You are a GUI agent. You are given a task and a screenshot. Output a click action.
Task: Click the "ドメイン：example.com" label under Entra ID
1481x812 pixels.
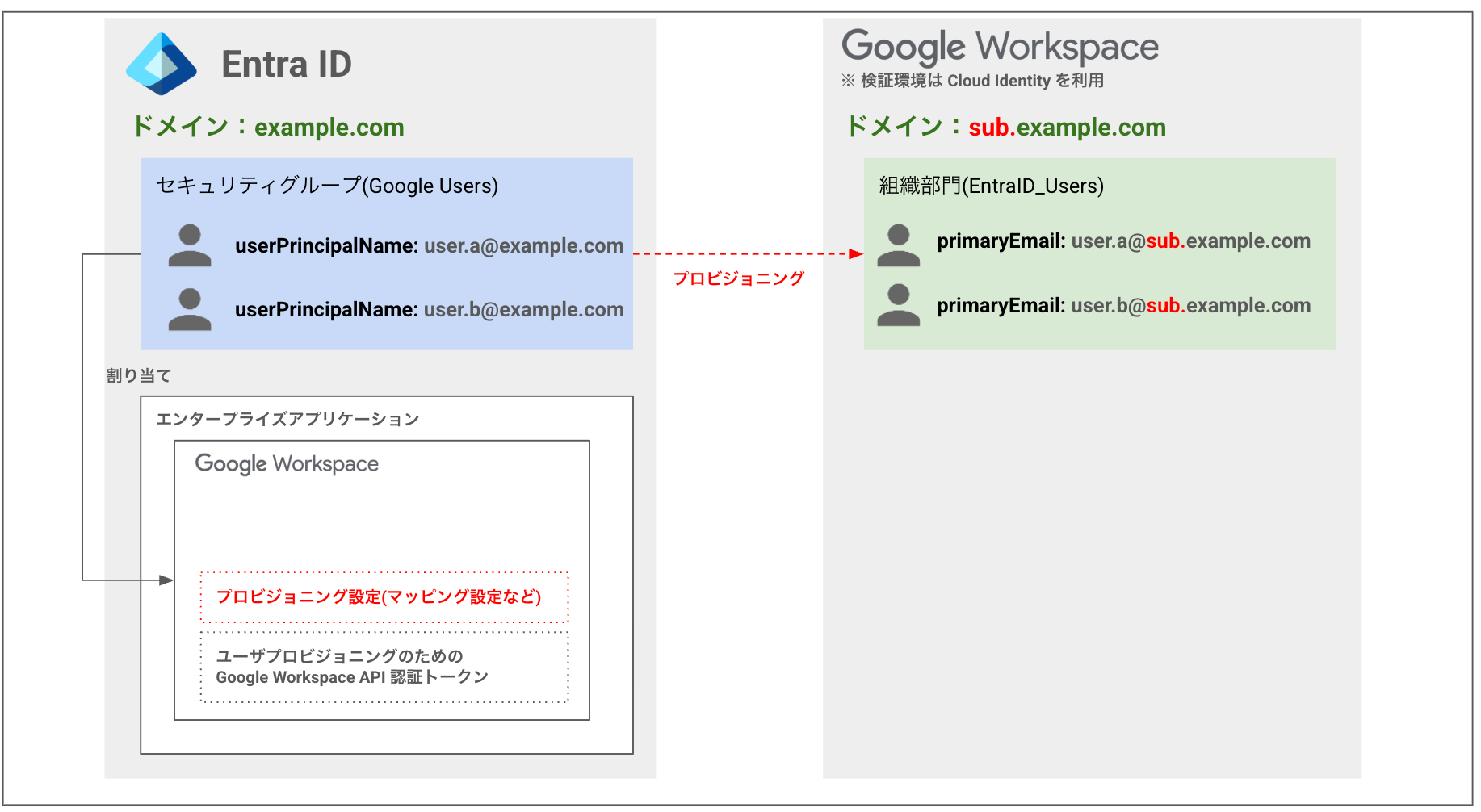click(x=268, y=127)
